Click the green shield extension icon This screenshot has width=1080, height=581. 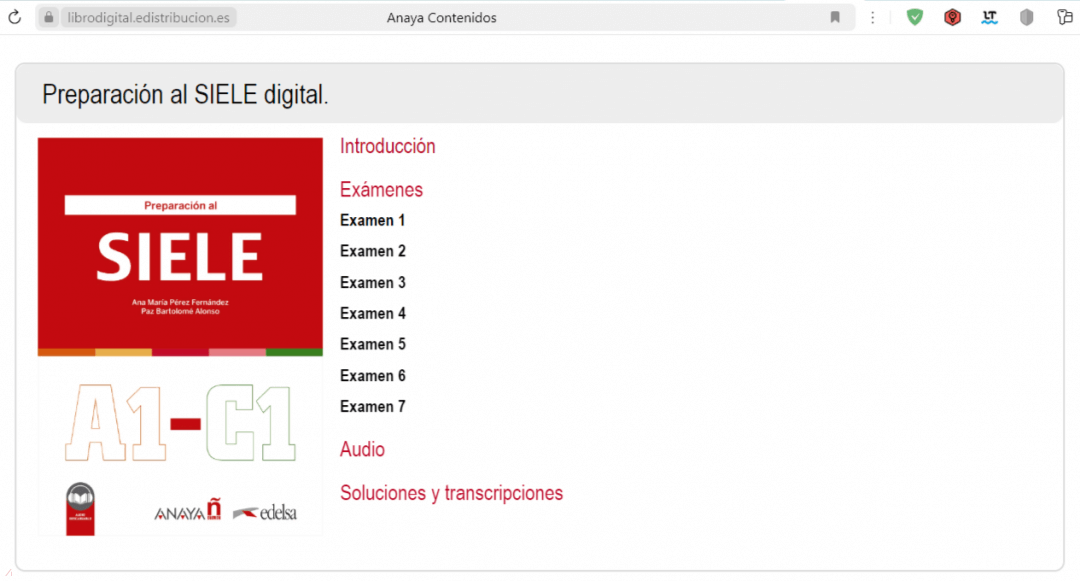tap(915, 17)
